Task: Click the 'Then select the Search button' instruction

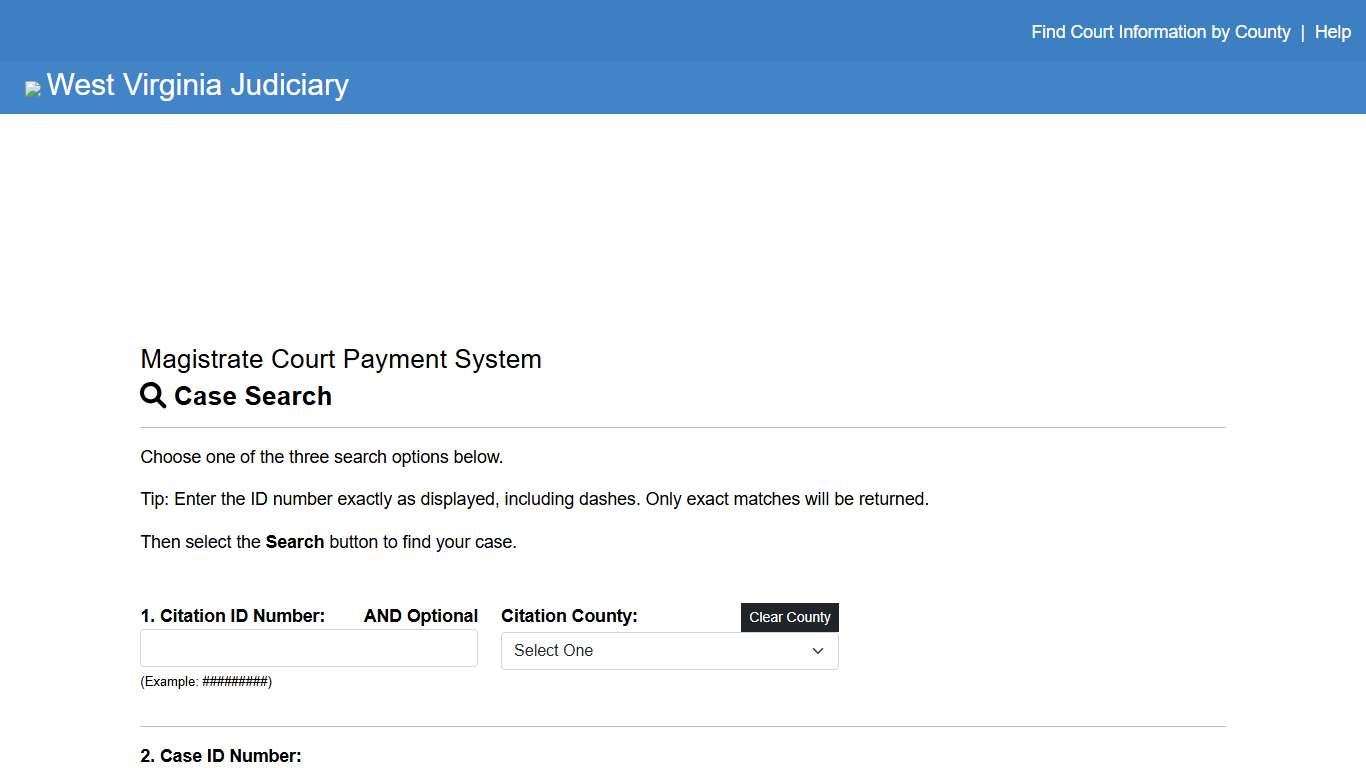Action: point(328,542)
